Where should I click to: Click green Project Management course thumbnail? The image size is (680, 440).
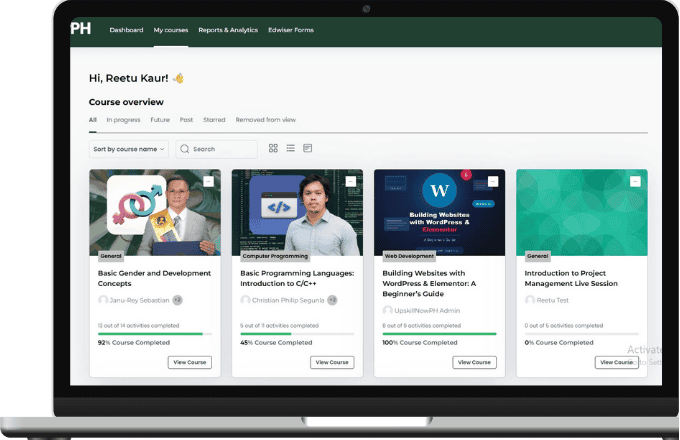coord(582,212)
